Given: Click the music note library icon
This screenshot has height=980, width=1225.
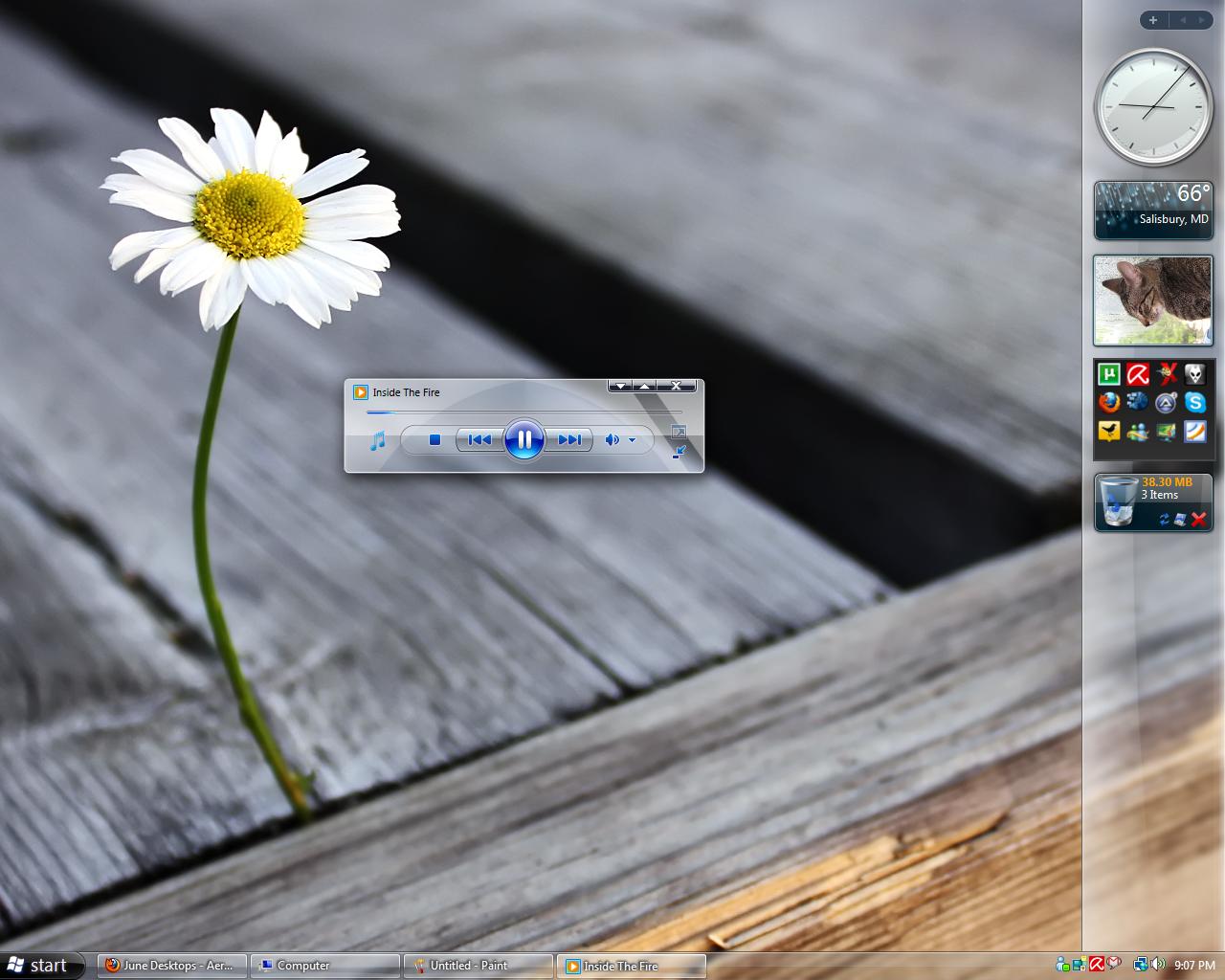Looking at the screenshot, I should point(378,440).
